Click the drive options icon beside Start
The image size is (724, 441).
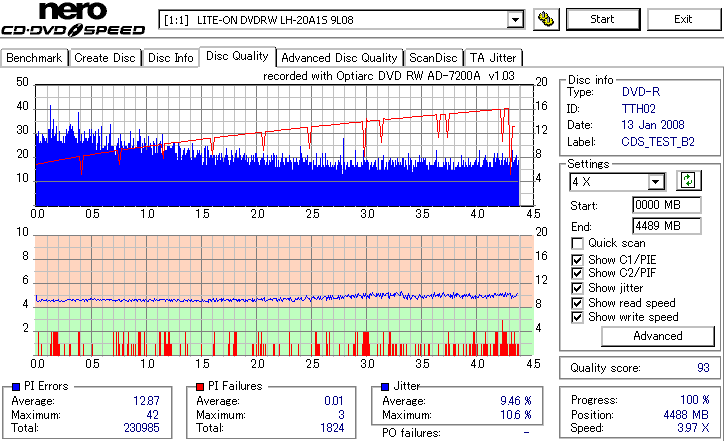point(546,19)
